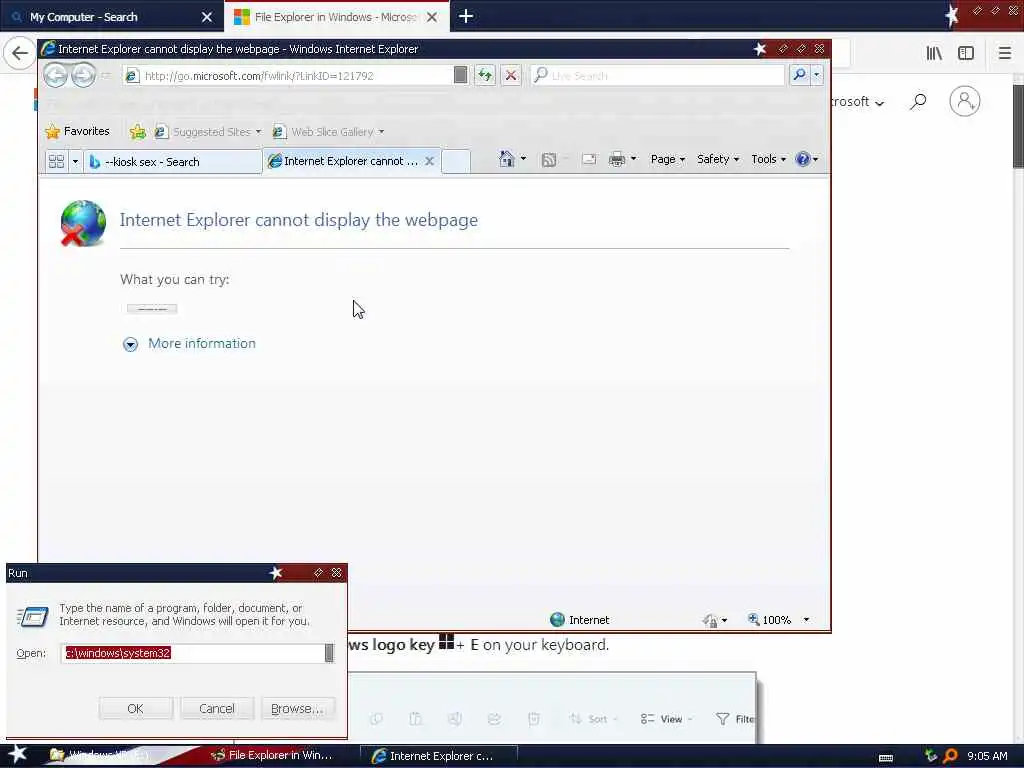The height and width of the screenshot is (768, 1024).
Task: Close the 'My Computer - Search' tab
Action: [x=207, y=17]
